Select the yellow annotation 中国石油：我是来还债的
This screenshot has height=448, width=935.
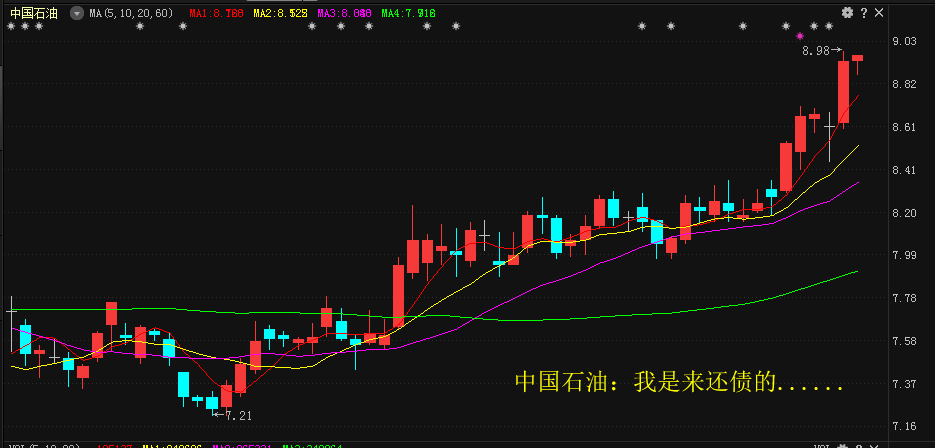[679, 382]
